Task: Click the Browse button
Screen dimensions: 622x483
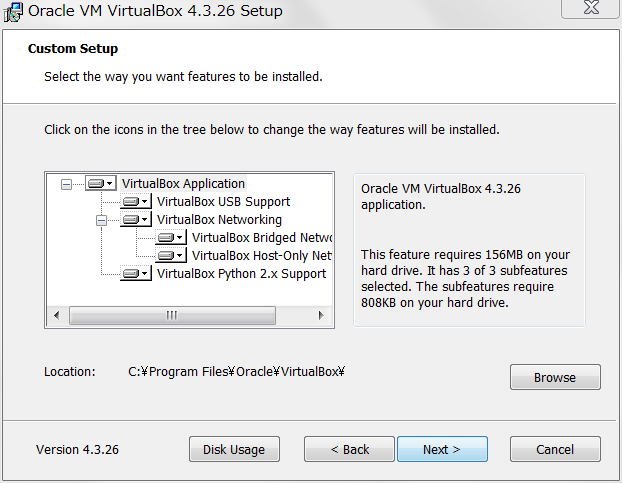Action: (x=555, y=378)
